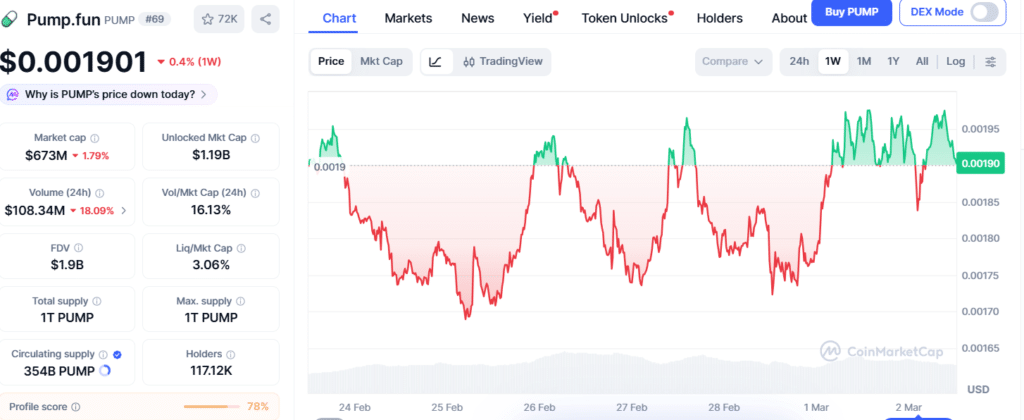The width and height of the screenshot is (1024, 420).
Task: Switch to the line chart icon view
Action: pyautogui.click(x=435, y=62)
